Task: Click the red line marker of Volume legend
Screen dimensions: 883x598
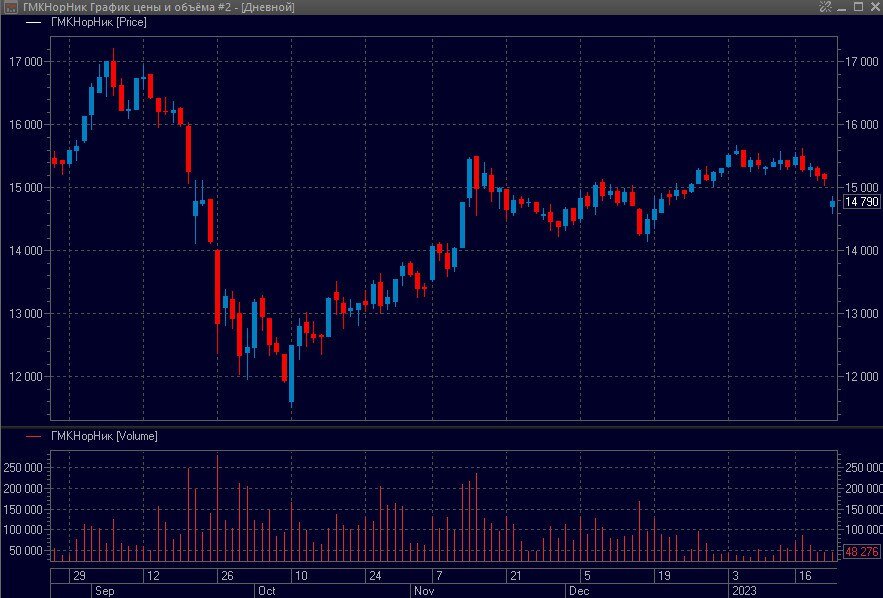Action: click(x=34, y=436)
